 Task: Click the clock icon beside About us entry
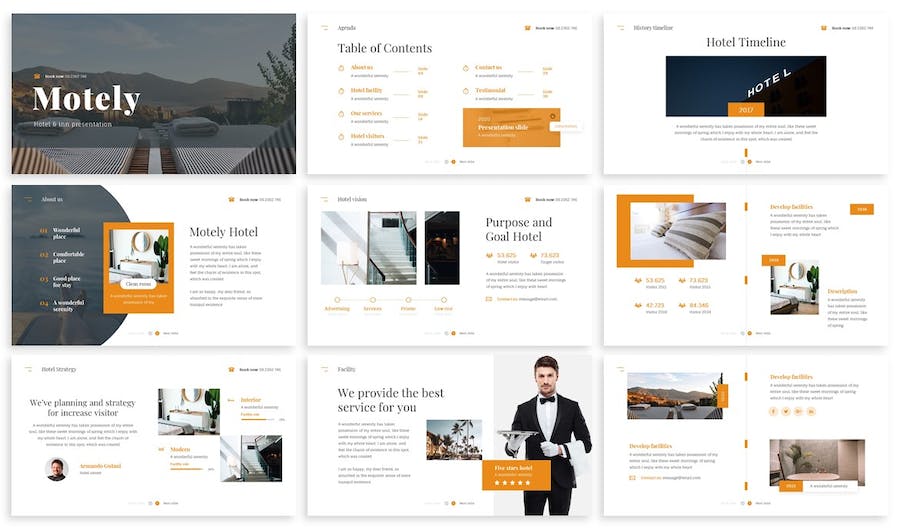point(341,69)
